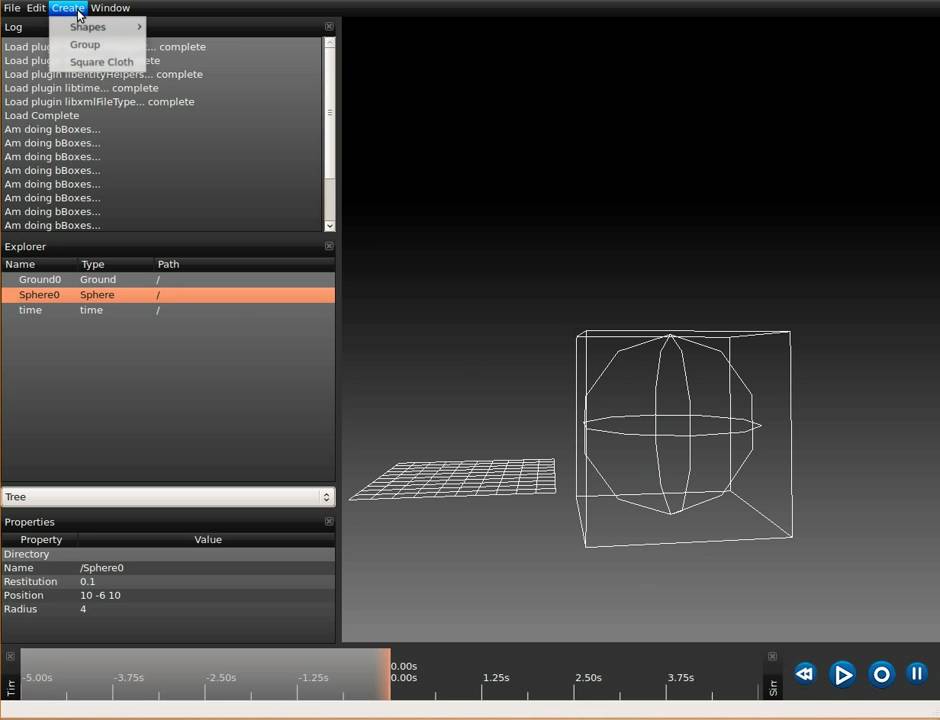Open the Window menu
Viewport: 940px width, 720px height.
click(x=110, y=8)
